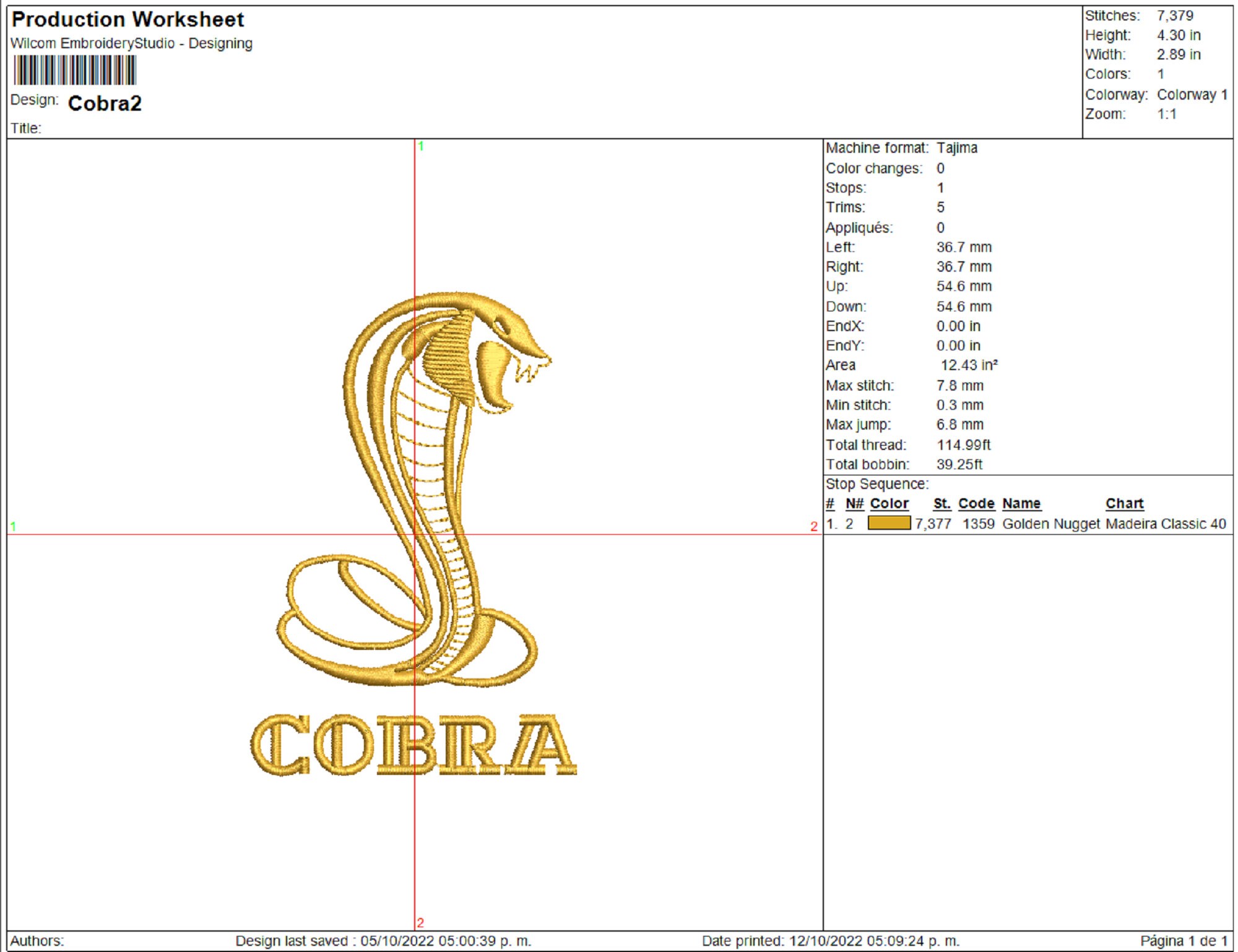Click the 'Design last saved' timestamp
The width and height of the screenshot is (1238, 952).
pos(383,941)
